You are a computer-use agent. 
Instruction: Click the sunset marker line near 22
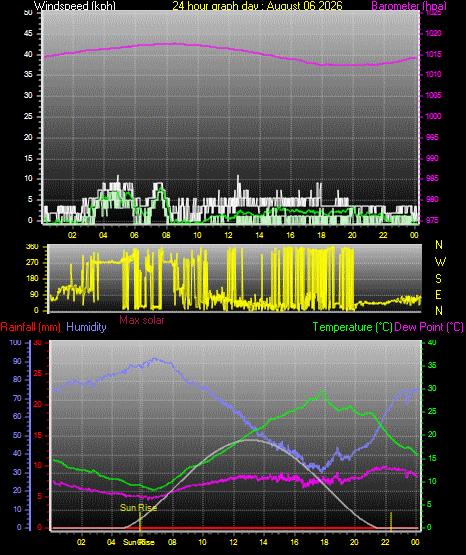(x=391, y=522)
